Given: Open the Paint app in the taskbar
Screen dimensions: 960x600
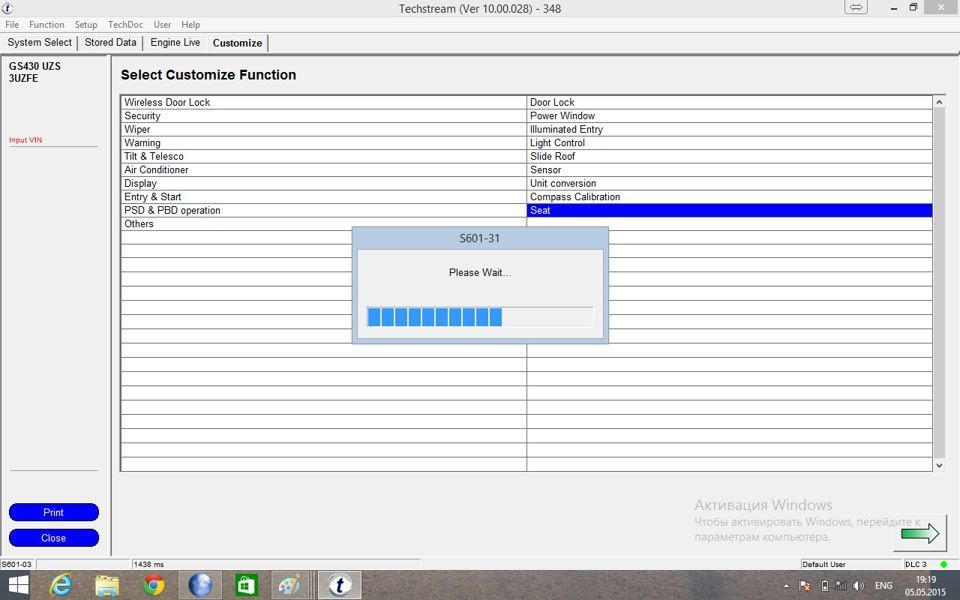Looking at the screenshot, I should click(x=290, y=585).
